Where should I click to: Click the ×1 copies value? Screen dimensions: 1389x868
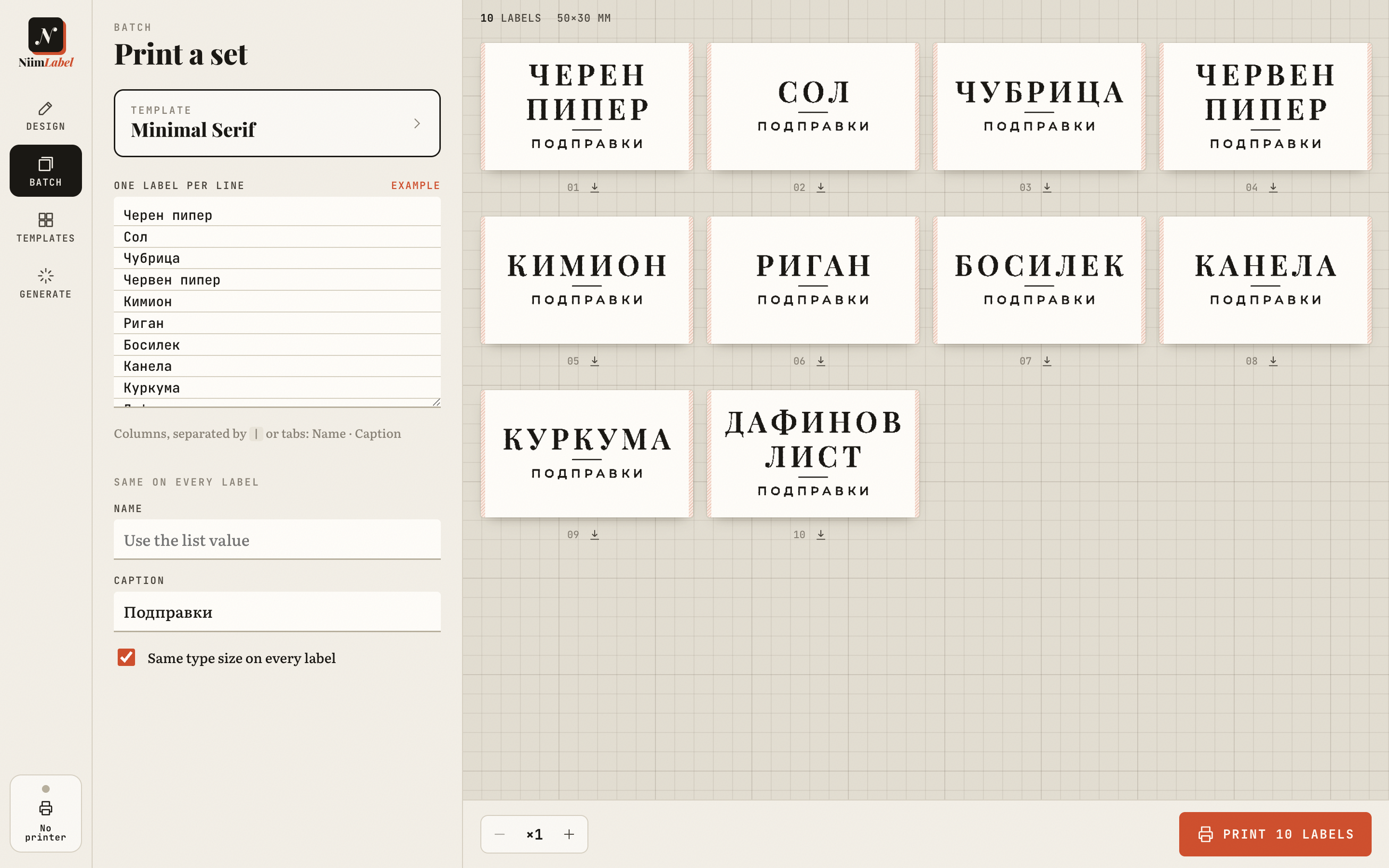pos(534,834)
